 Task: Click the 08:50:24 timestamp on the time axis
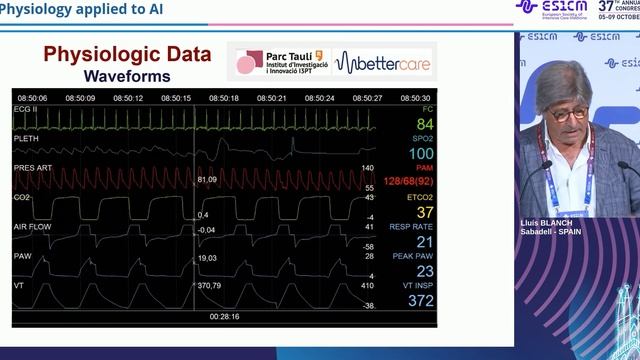(x=320, y=98)
